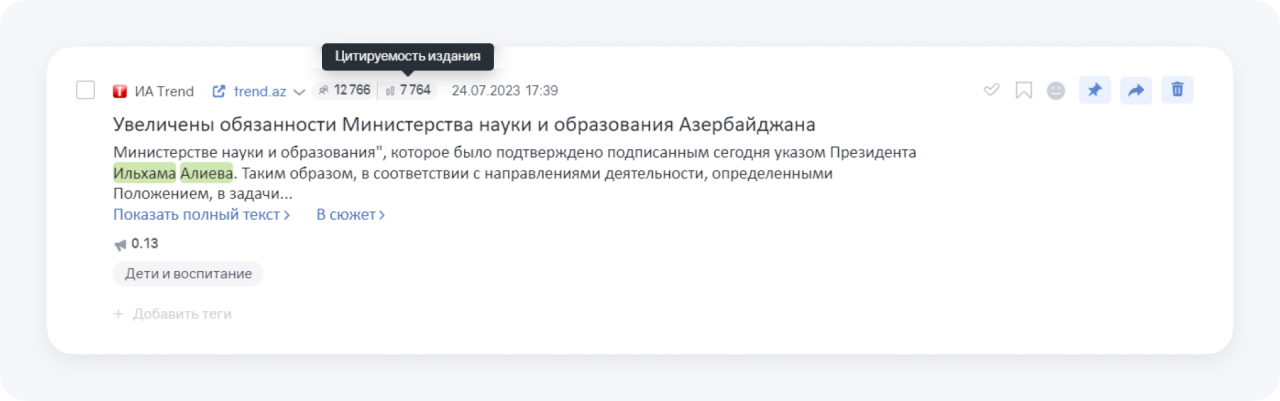Expand "Показать полный текст"
The width and height of the screenshot is (1280, 401).
(x=201, y=214)
